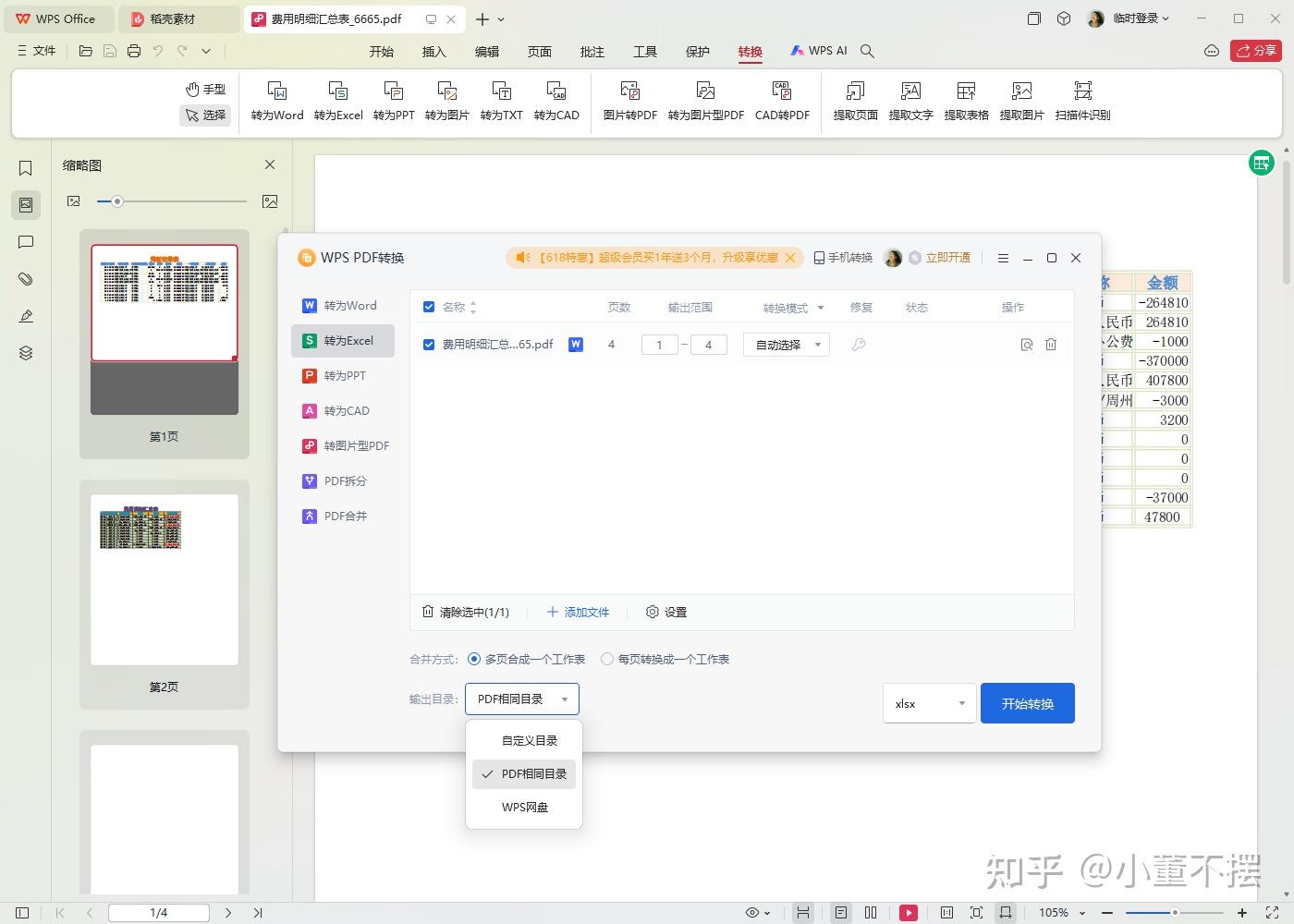Open the 开始 ribbon tab
Screen dimensions: 1294x924
point(382,52)
